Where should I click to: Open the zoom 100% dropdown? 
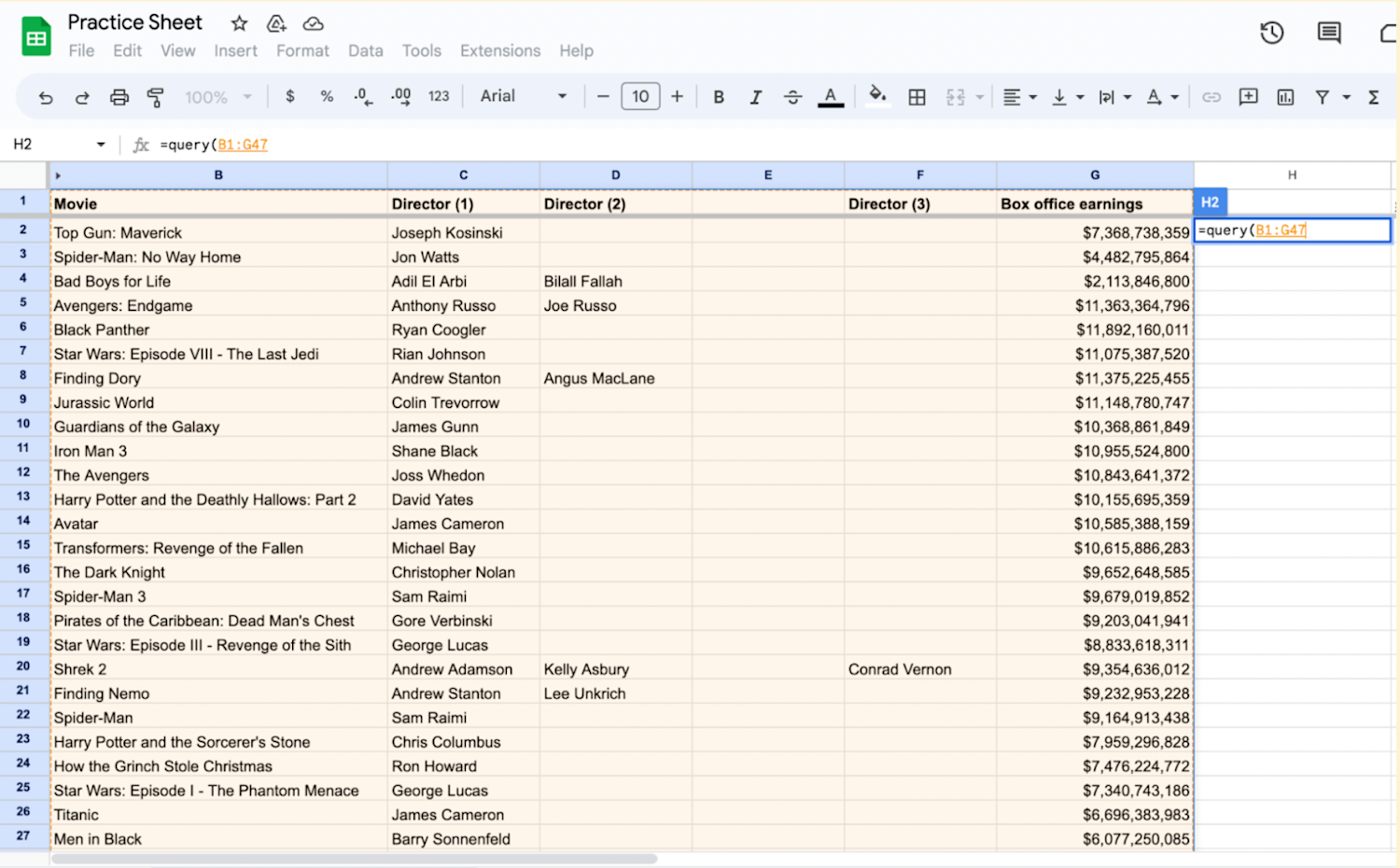[218, 97]
